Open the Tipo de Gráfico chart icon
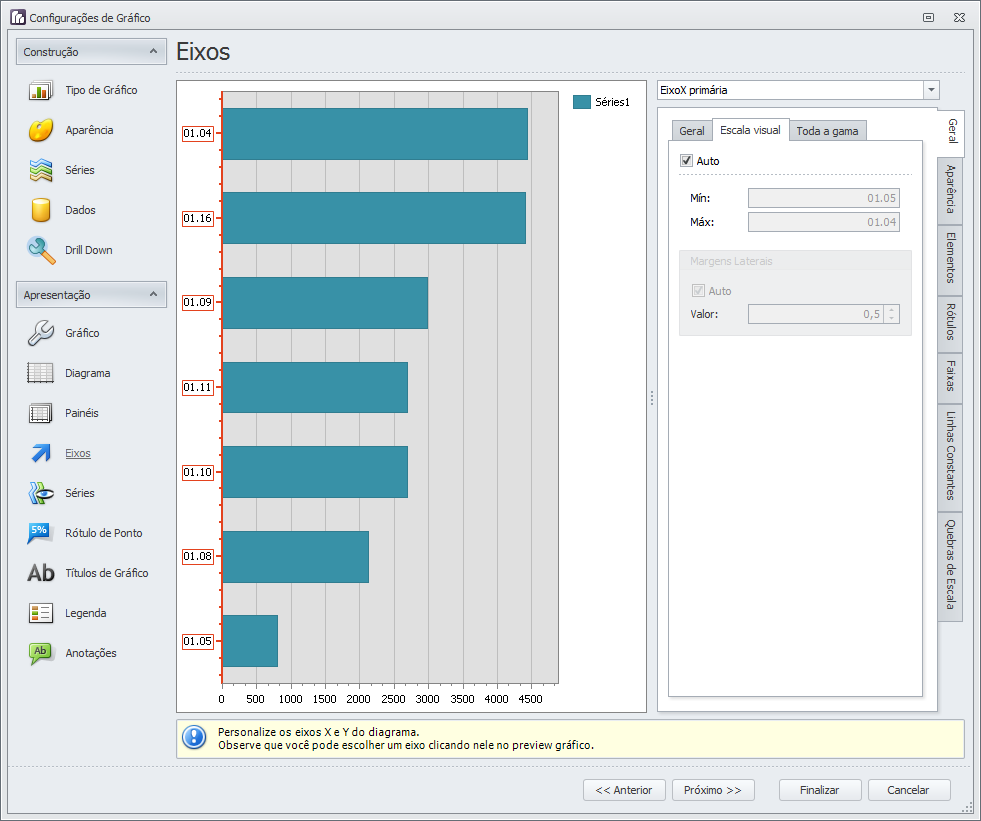This screenshot has width=981, height=821. pos(41,91)
